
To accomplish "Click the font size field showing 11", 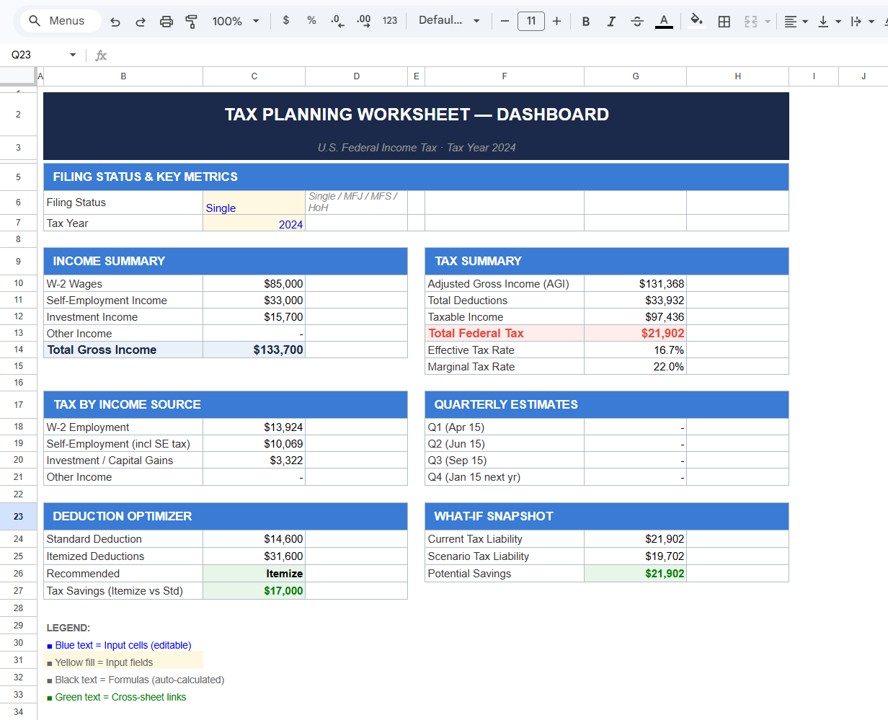I will [x=531, y=22].
